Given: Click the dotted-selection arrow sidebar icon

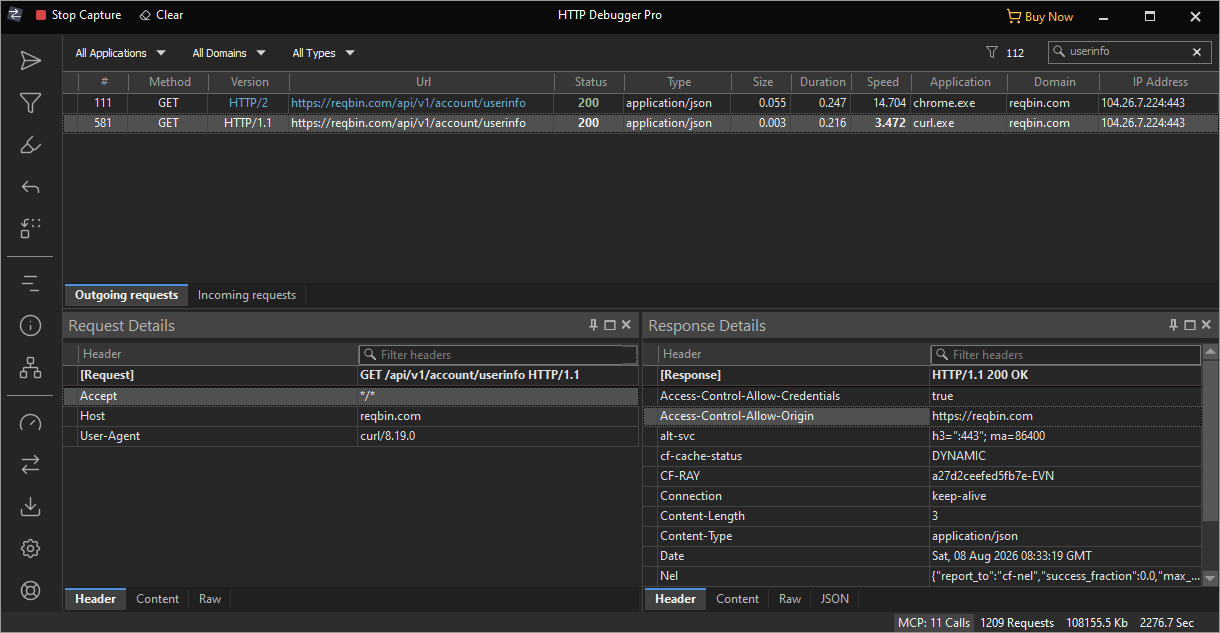Looking at the screenshot, I should 31,228.
